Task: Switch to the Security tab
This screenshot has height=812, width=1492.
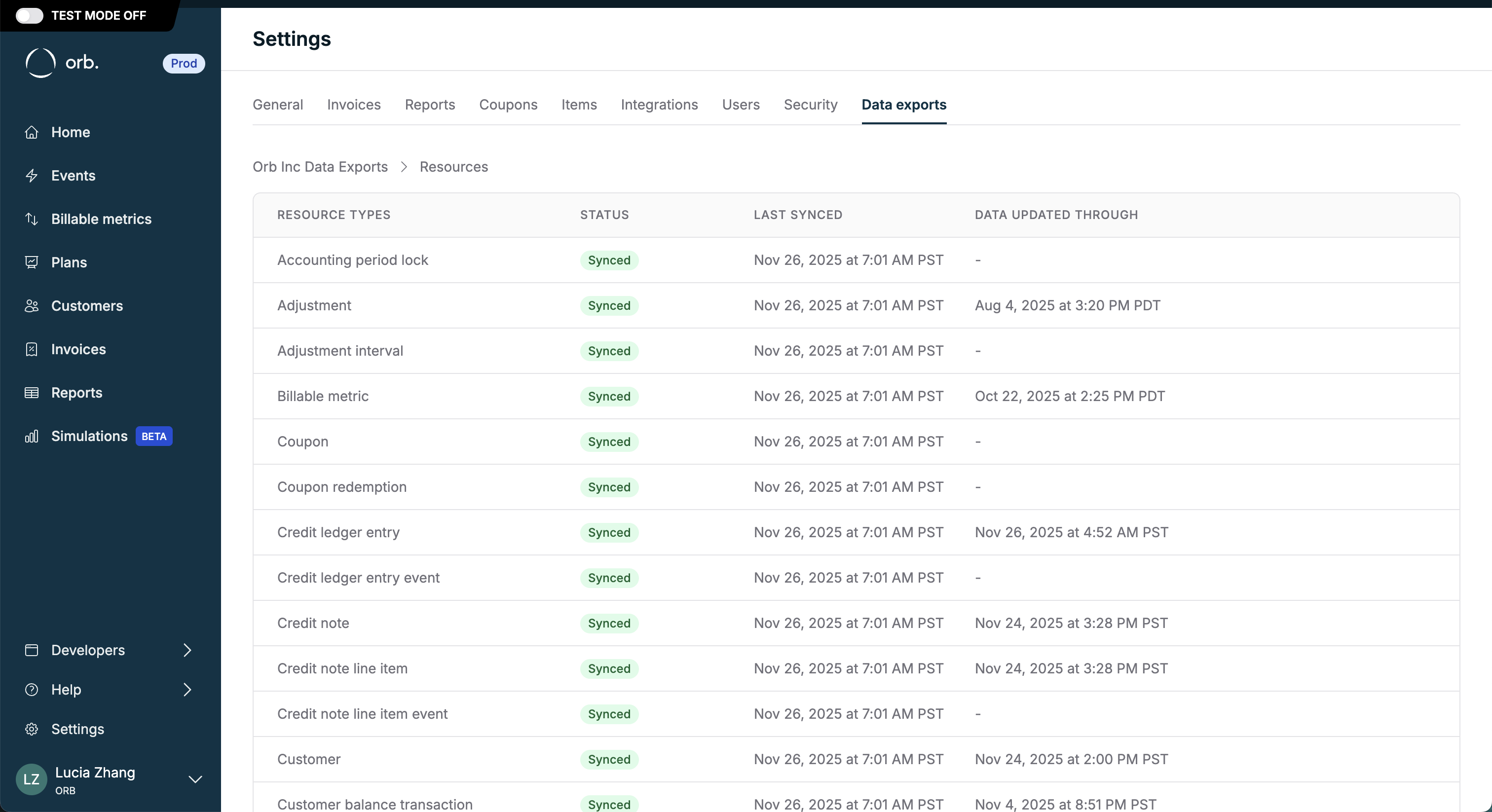Action: pyautogui.click(x=810, y=105)
